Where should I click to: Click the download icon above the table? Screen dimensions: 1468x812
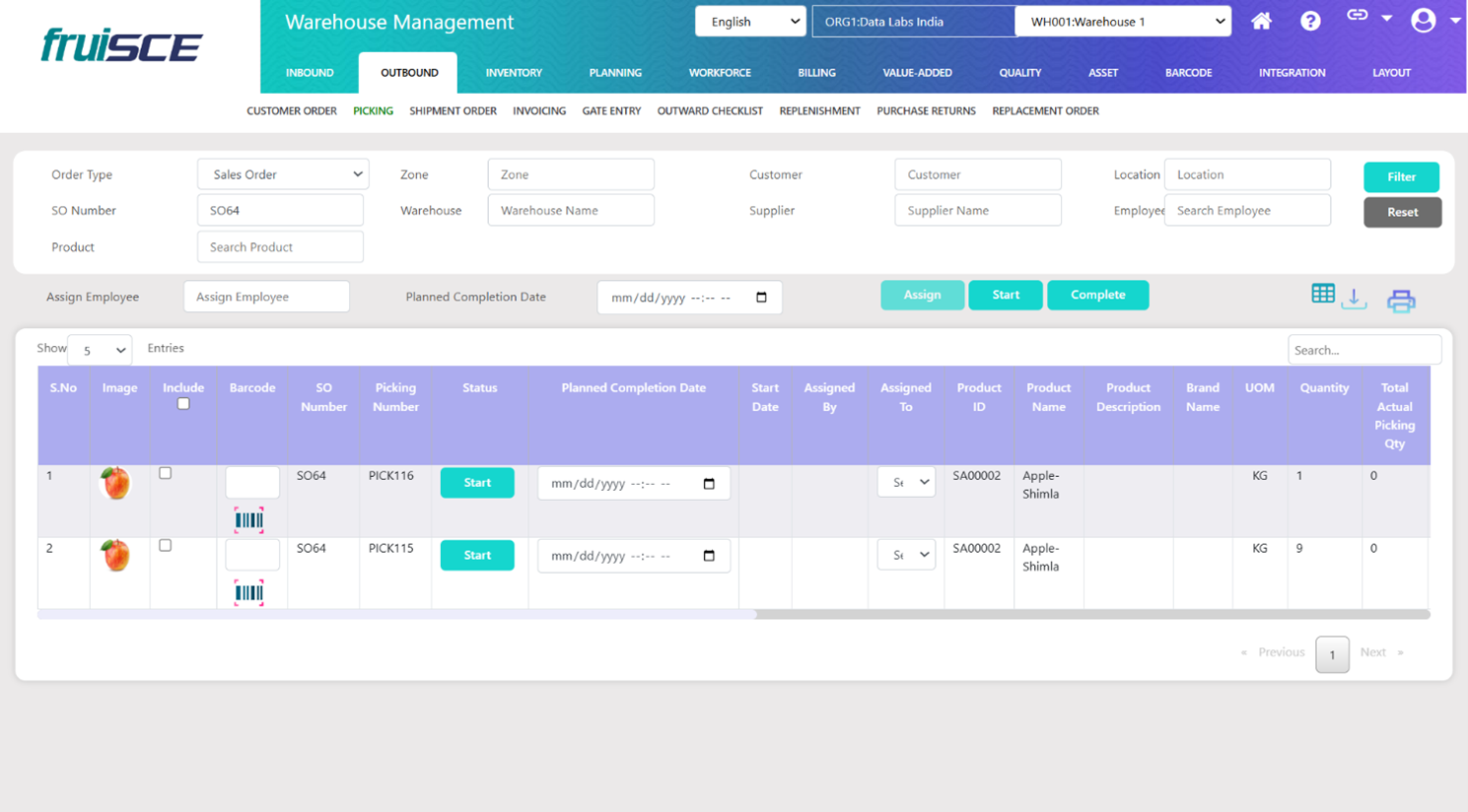click(1355, 299)
